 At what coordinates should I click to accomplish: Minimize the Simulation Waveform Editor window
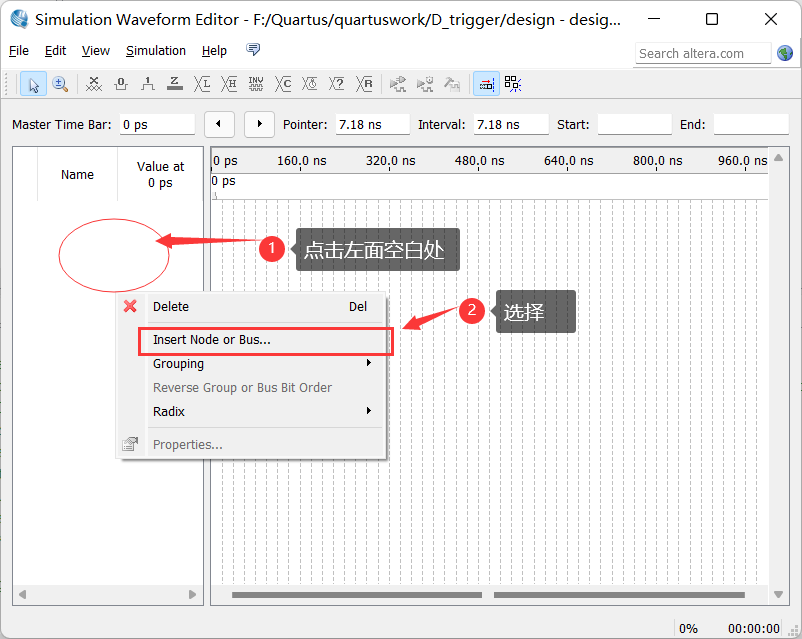point(654,19)
